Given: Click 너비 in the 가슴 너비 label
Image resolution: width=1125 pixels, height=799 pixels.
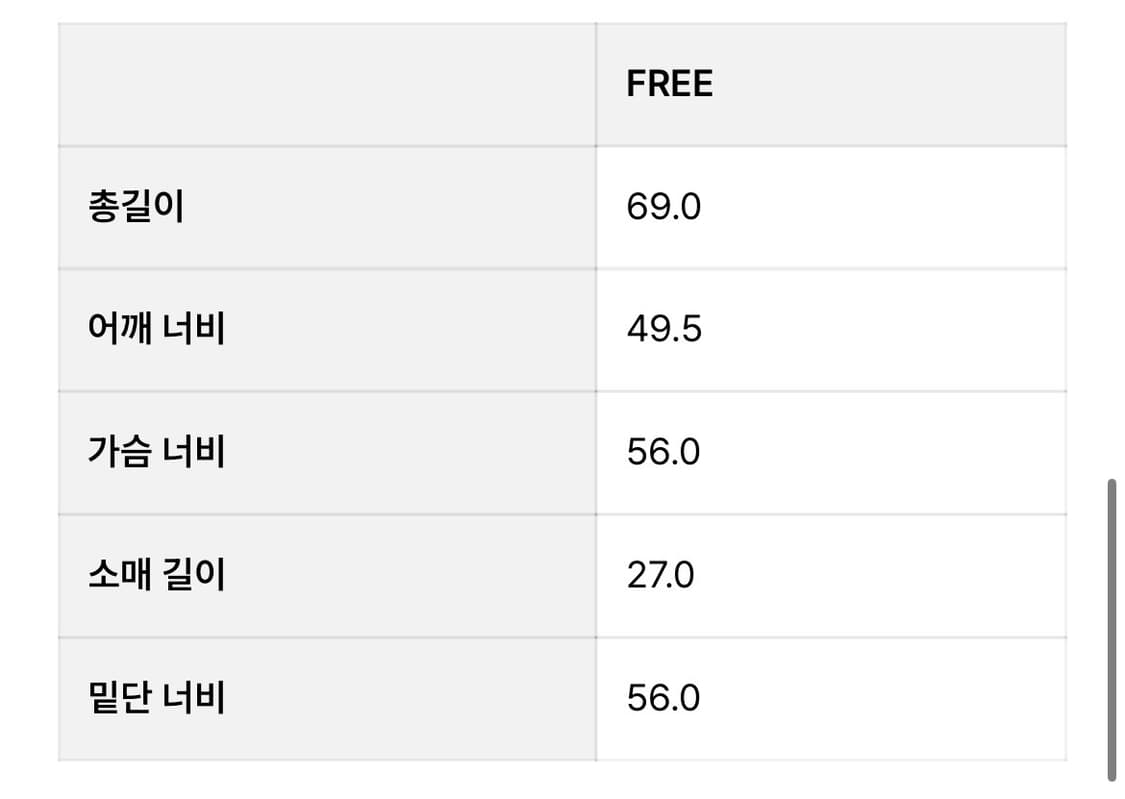Looking at the screenshot, I should (x=194, y=452).
